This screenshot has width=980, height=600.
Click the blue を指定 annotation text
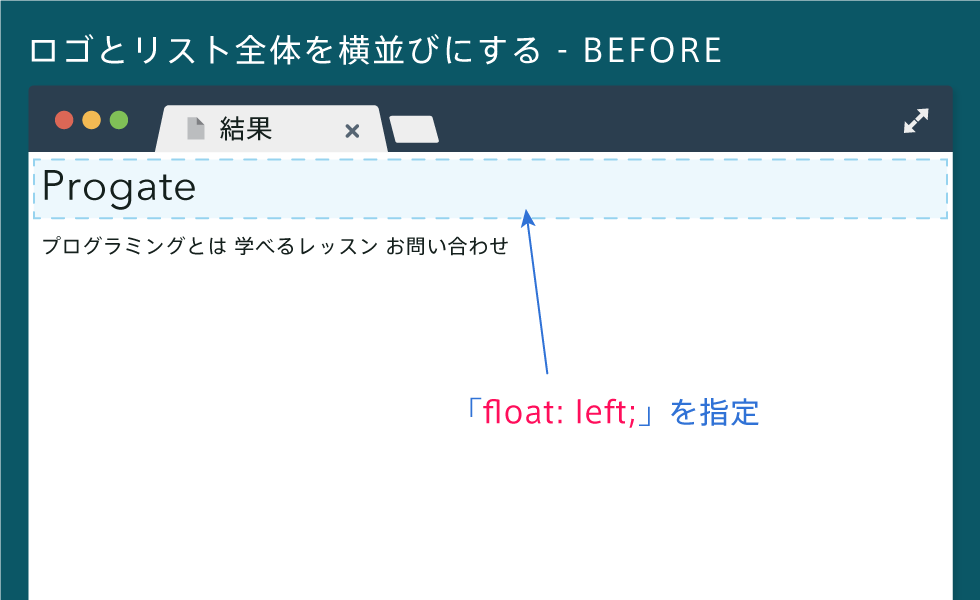click(x=714, y=412)
